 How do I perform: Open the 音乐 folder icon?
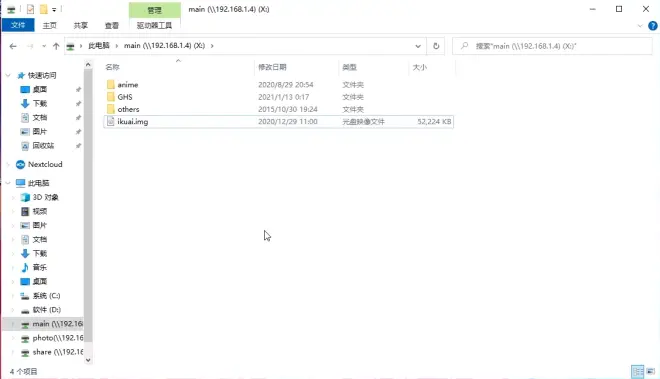25,267
